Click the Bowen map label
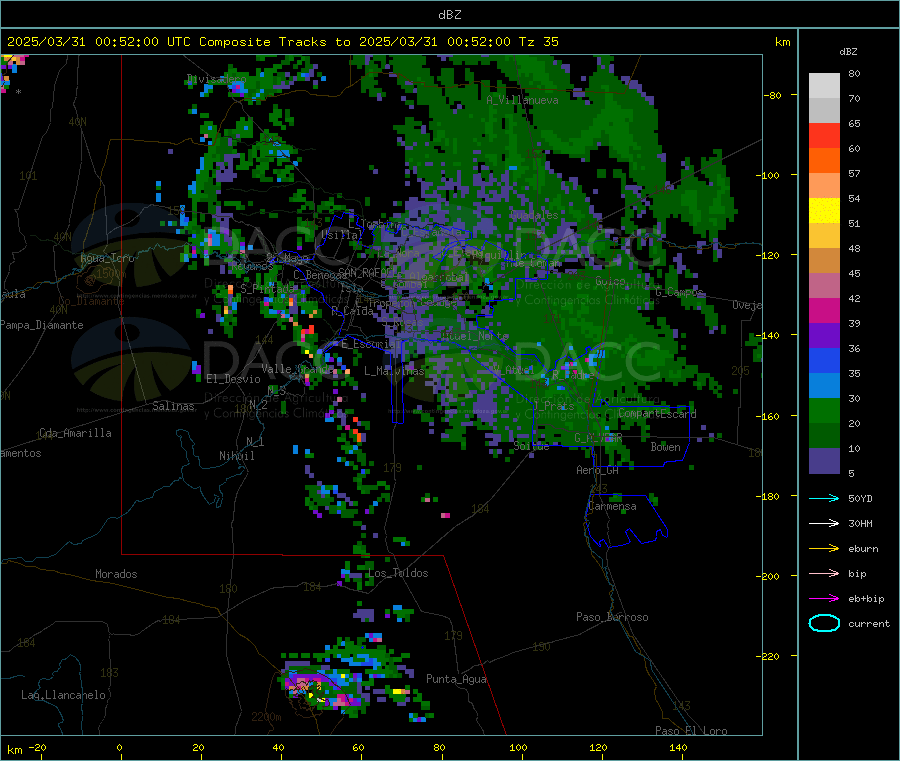 tap(665, 447)
